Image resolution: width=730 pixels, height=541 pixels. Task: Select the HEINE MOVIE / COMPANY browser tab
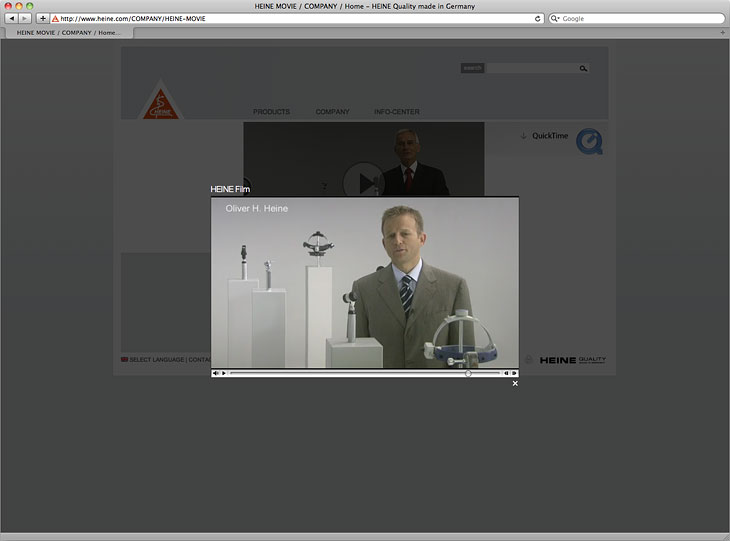pos(68,33)
